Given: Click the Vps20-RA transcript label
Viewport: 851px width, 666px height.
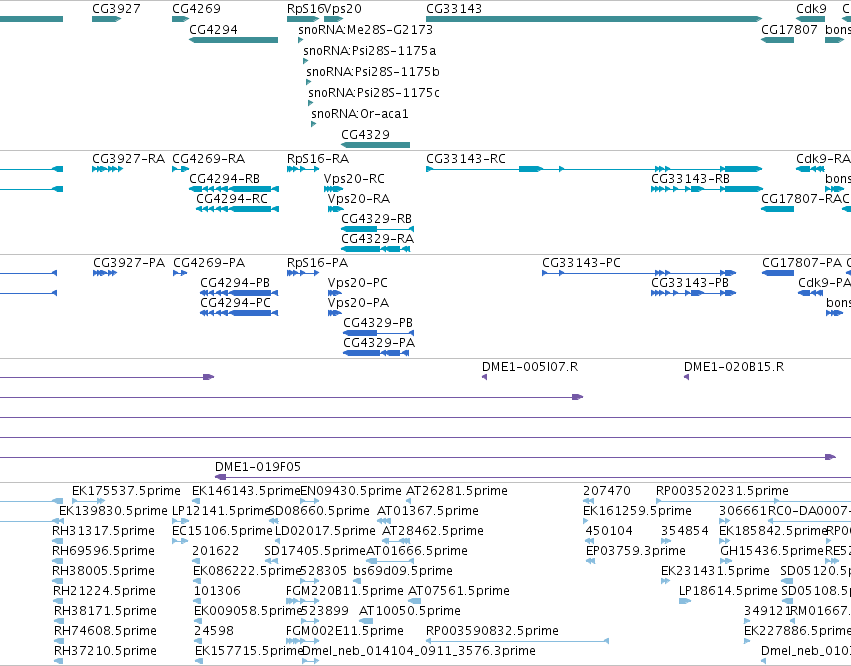Looking at the screenshot, I should coord(359,199).
